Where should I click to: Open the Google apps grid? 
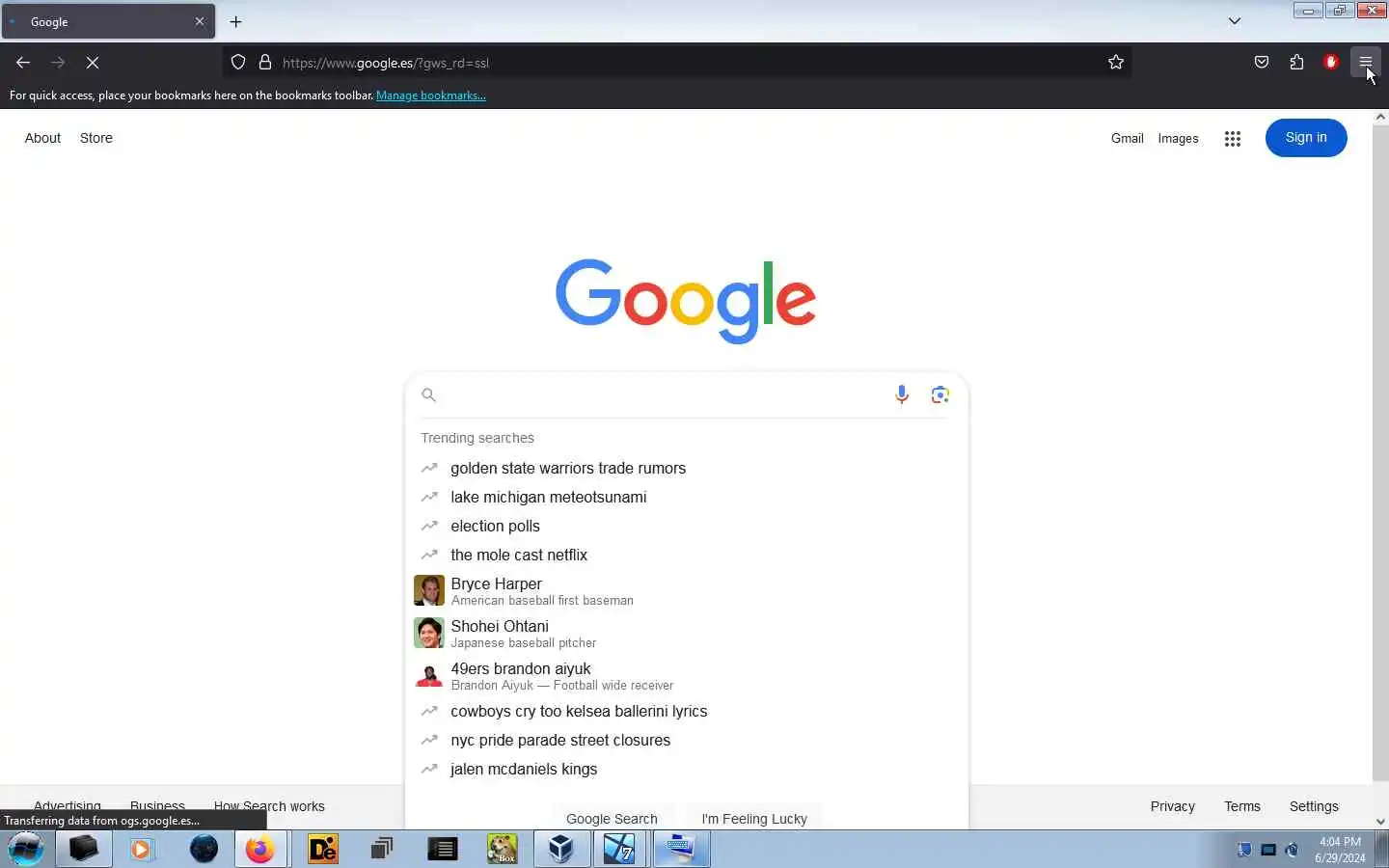click(x=1232, y=139)
